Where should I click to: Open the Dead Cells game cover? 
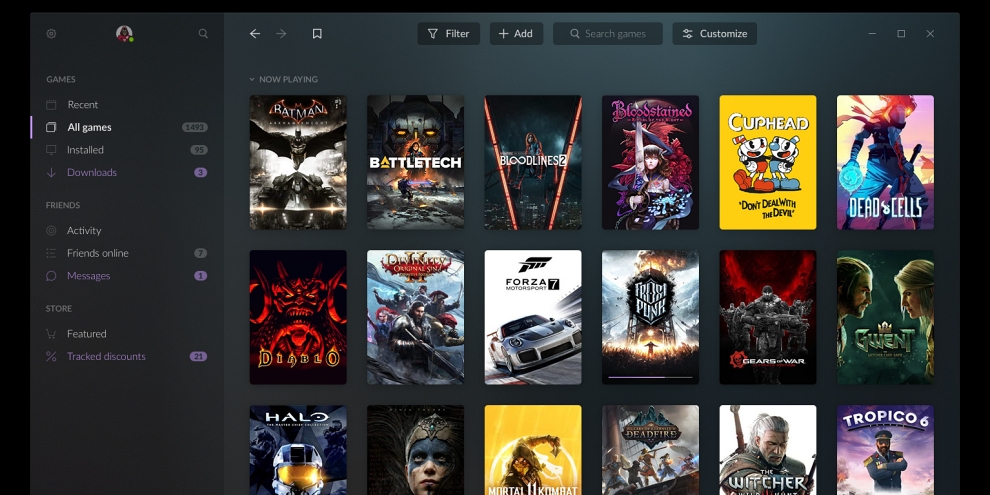(885, 162)
